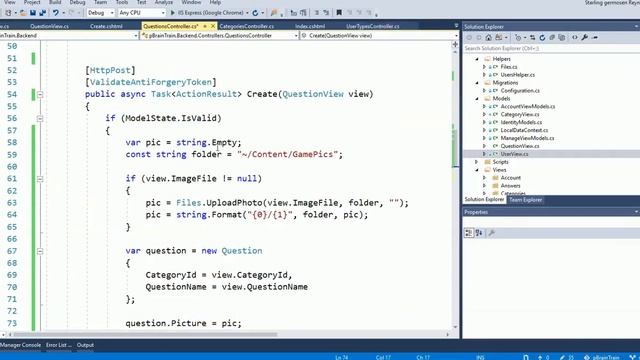This screenshot has height=360, width=640.
Task: Open the Project menu
Action: click(32, 2)
